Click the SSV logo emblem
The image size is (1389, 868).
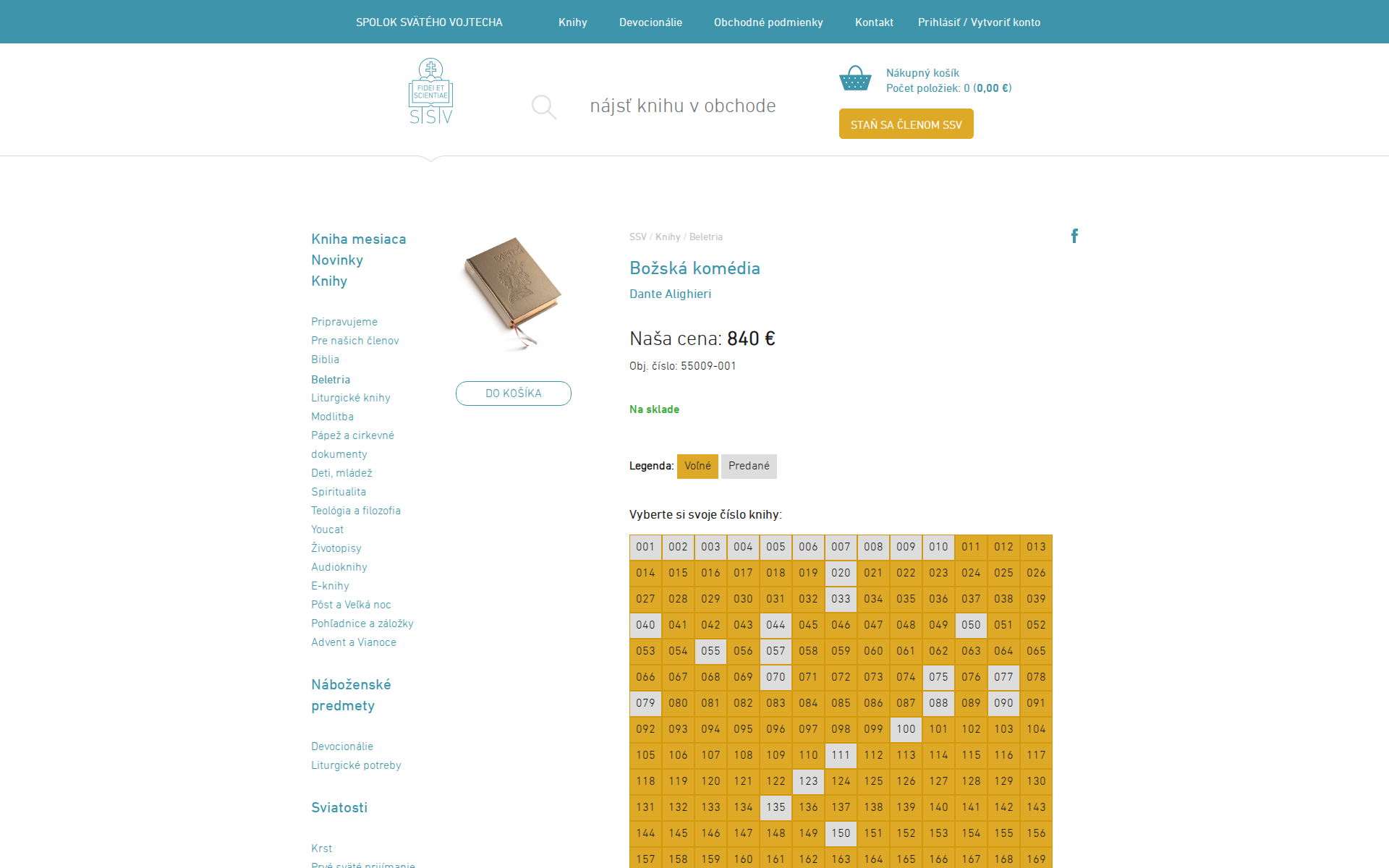(x=430, y=91)
